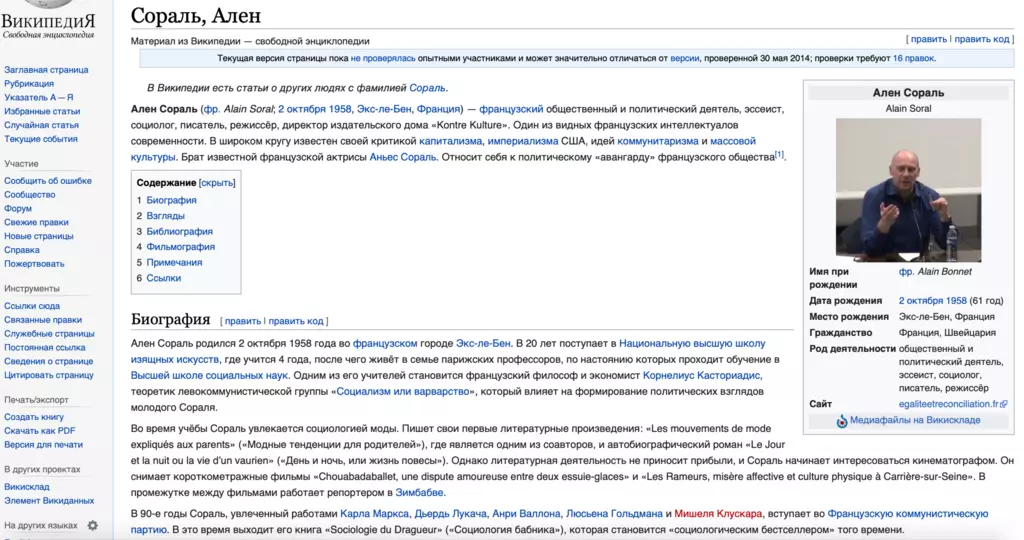This screenshot has width=1024, height=540.
Task: Expand the На других языках section
Action: [40, 525]
